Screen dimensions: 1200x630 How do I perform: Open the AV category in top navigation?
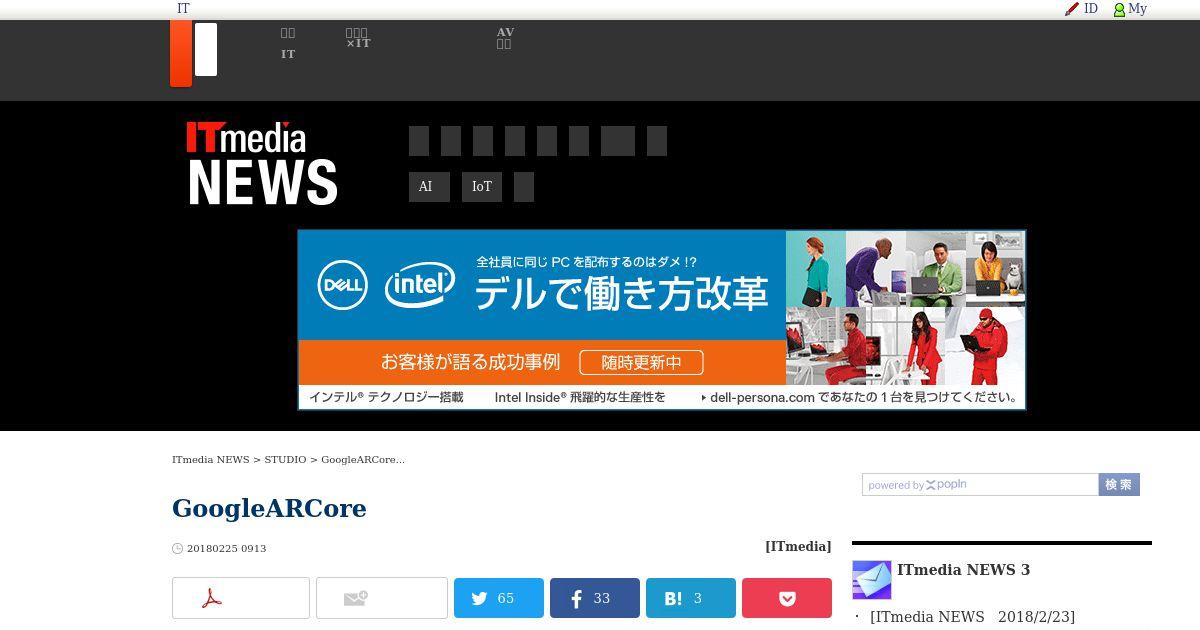[505, 38]
